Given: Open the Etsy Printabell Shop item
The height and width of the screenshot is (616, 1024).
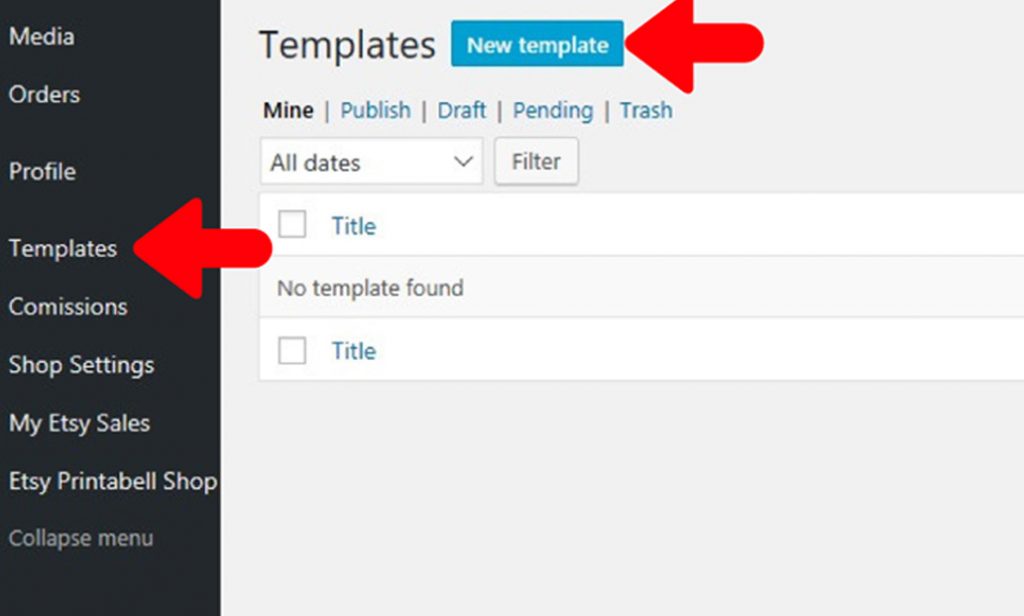Looking at the screenshot, I should (x=113, y=481).
